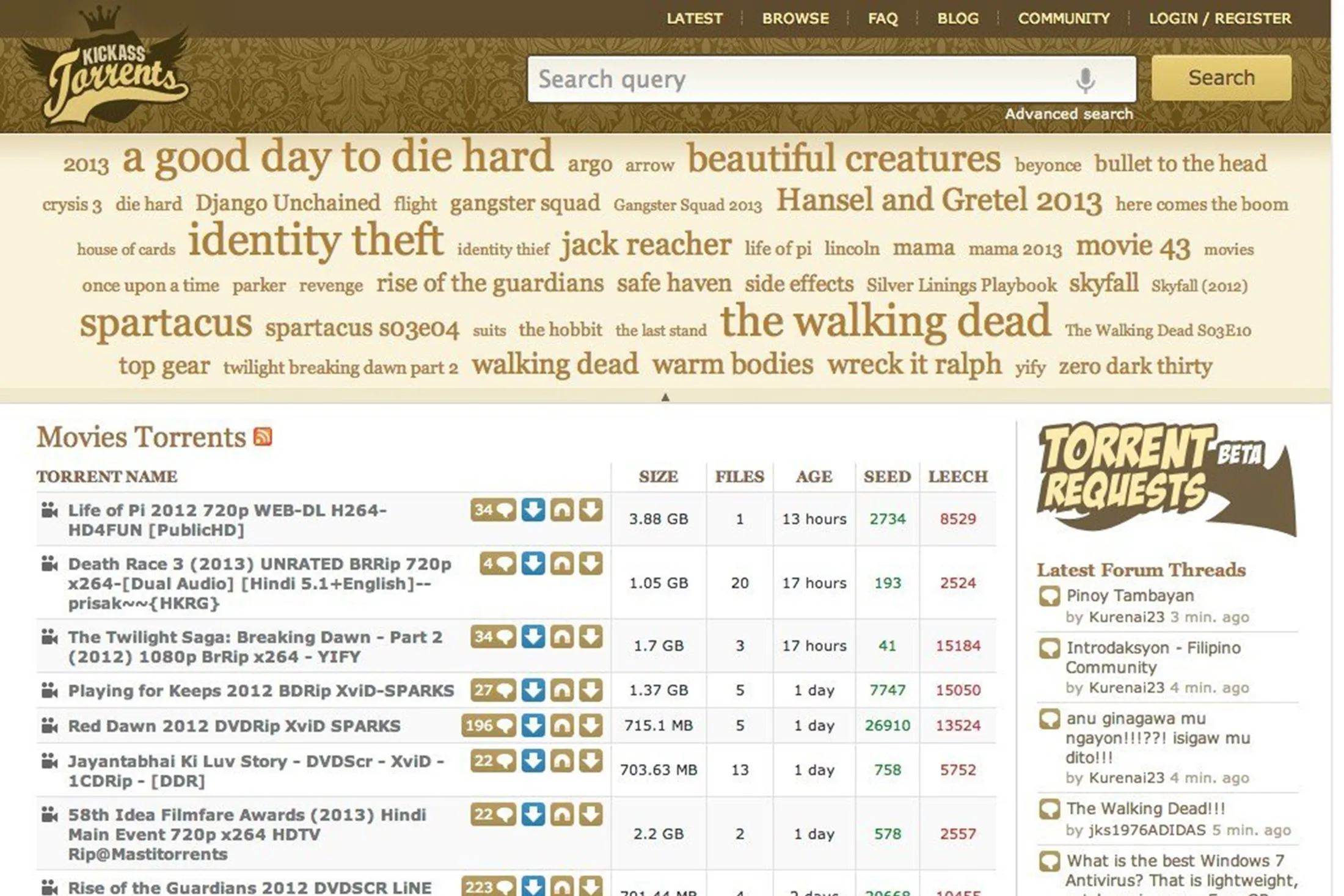
Task: Open Movies Torrents RSS feed icon
Action: pos(263,437)
